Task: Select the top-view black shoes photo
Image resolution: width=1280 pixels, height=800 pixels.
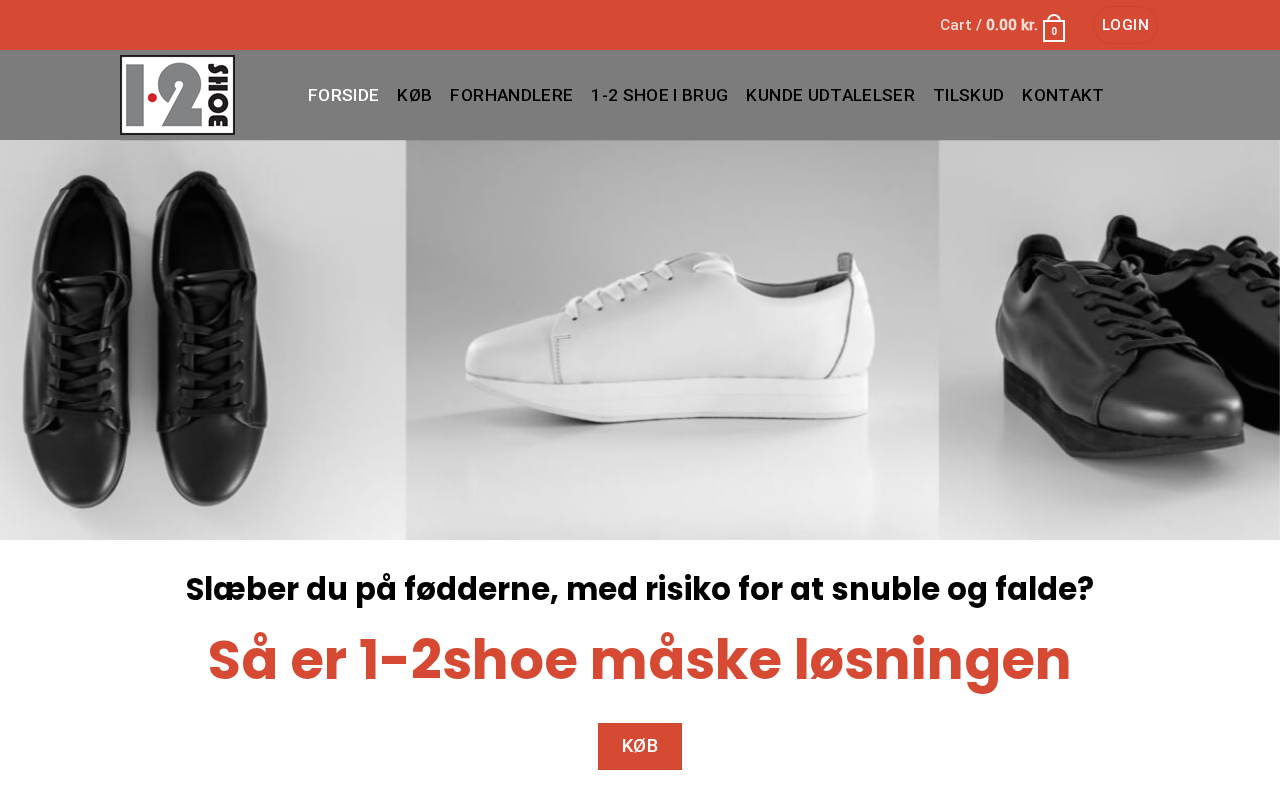Action: click(203, 340)
